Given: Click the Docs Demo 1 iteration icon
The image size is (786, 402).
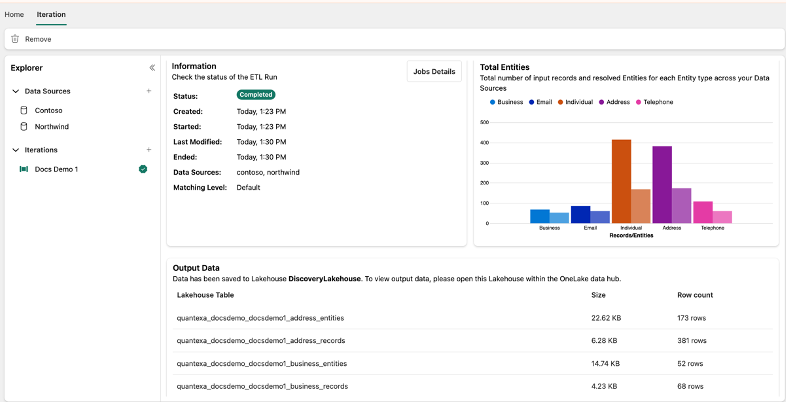Looking at the screenshot, I should [24, 169].
